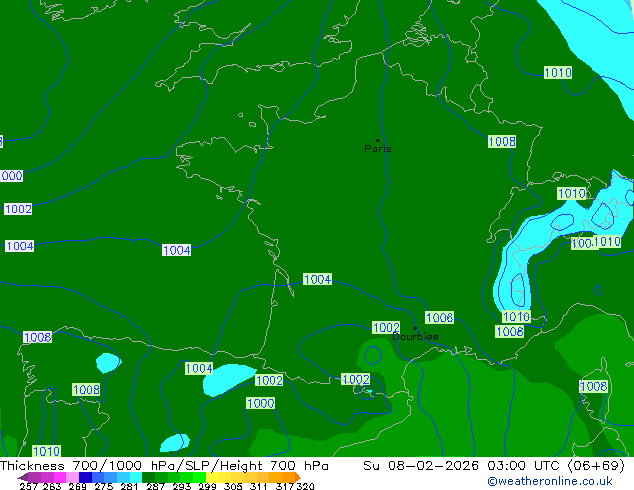Click the 1000 isobar label over northeastern Spain
Viewport: 634px width, 490px height.
[261, 403]
